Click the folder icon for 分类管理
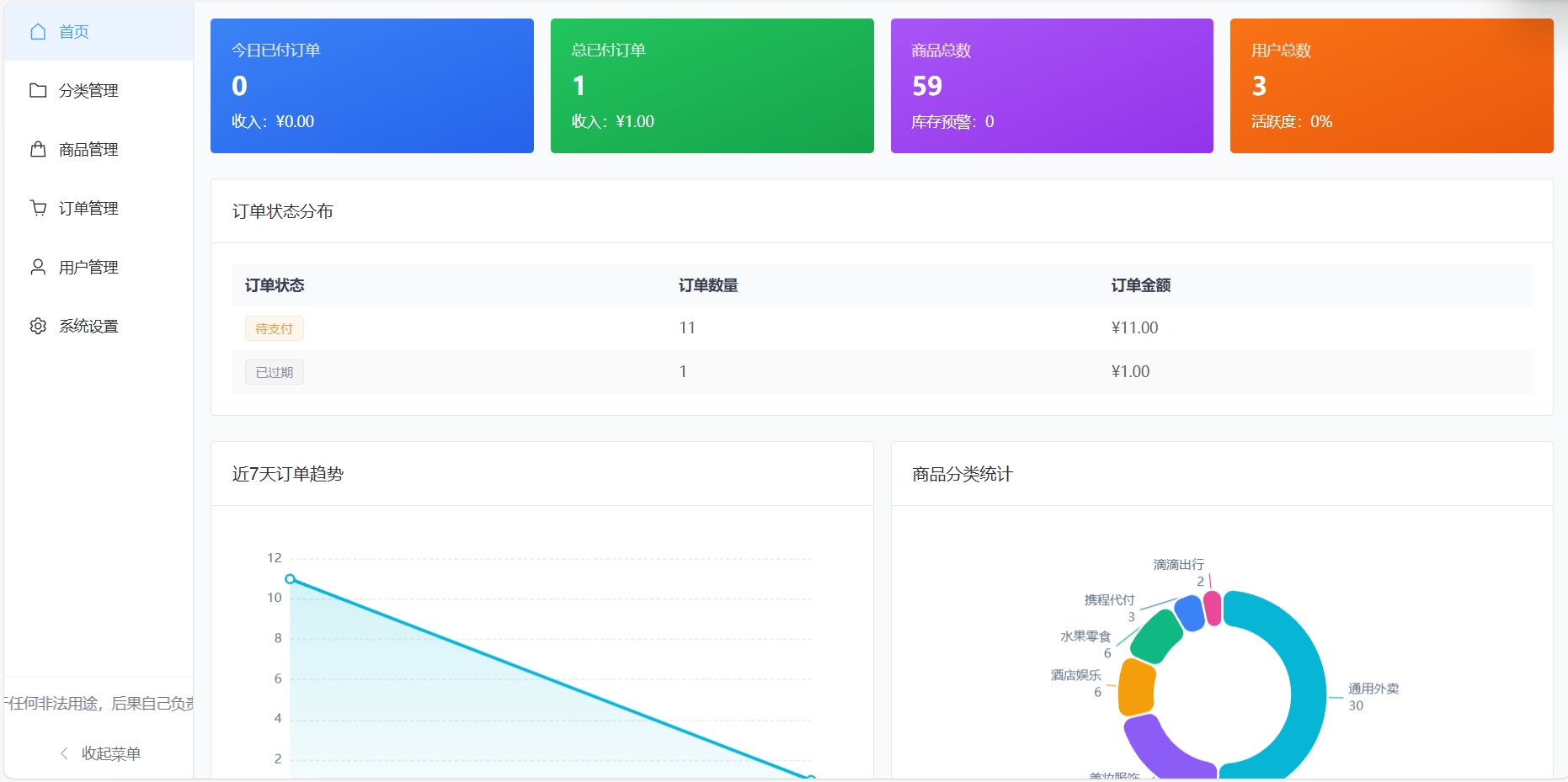The width and height of the screenshot is (1568, 782). (38, 90)
